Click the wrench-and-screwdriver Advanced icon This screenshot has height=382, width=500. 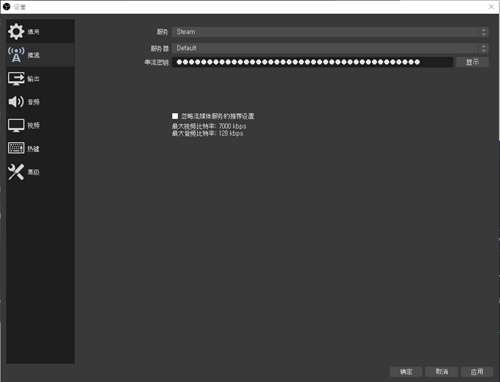coord(16,172)
